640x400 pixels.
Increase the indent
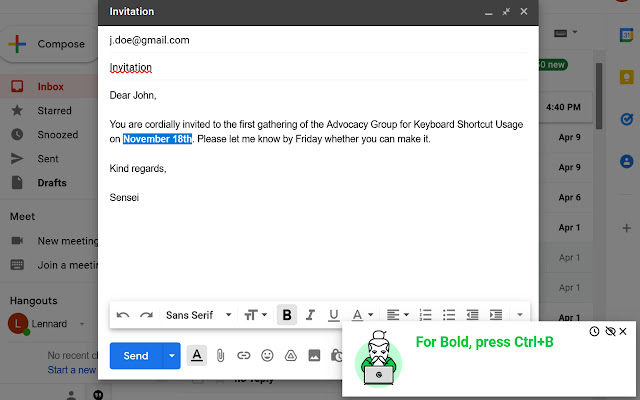496,315
